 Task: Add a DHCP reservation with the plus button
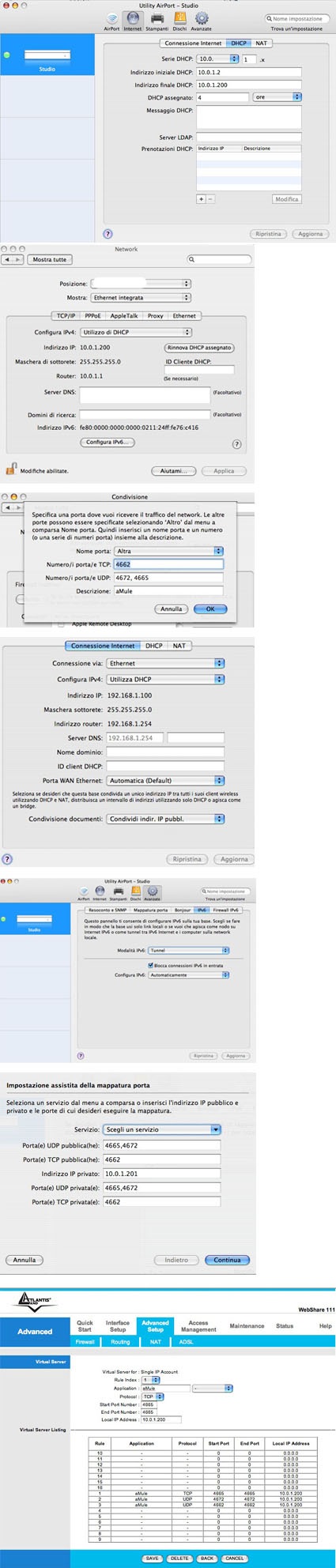(x=201, y=199)
